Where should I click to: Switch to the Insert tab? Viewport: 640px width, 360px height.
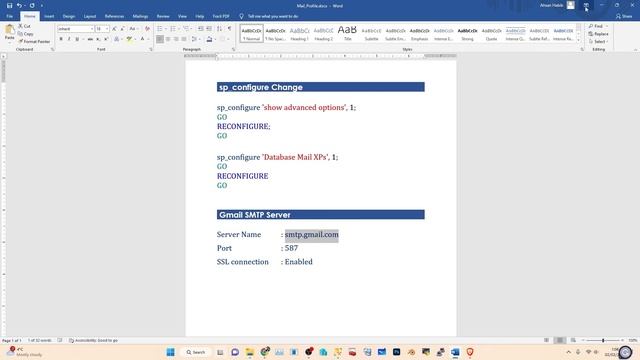tap(49, 16)
